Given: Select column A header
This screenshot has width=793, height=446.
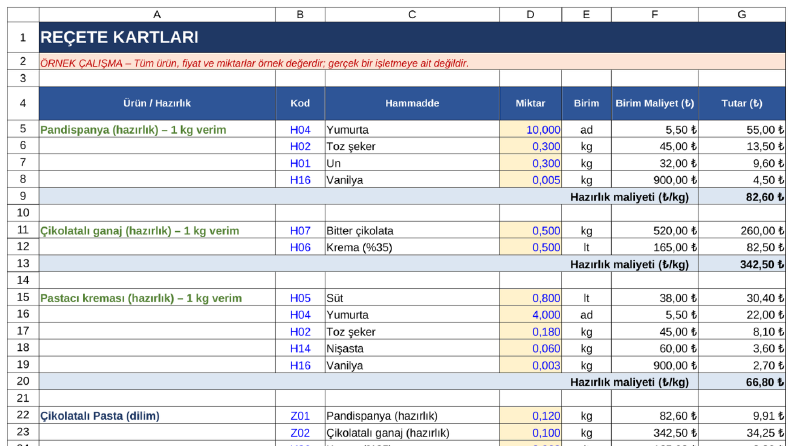Looking at the screenshot, I should point(157,15).
